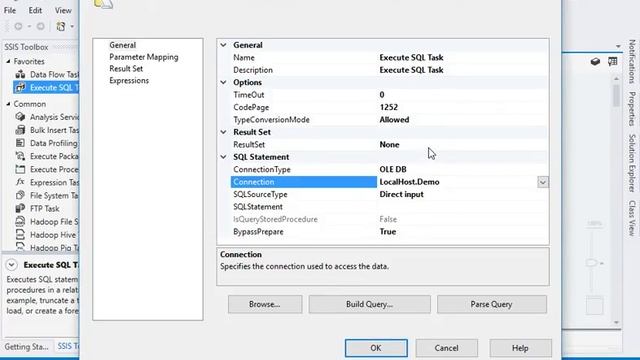Open the Solution Explorer side tab
The image size is (640, 360).
pyautogui.click(x=632, y=163)
